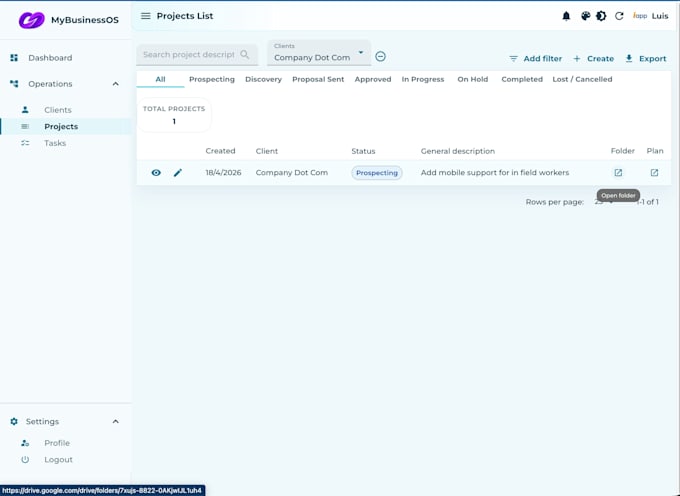Click the Export button
Image resolution: width=680 pixels, height=496 pixels.
tap(646, 59)
